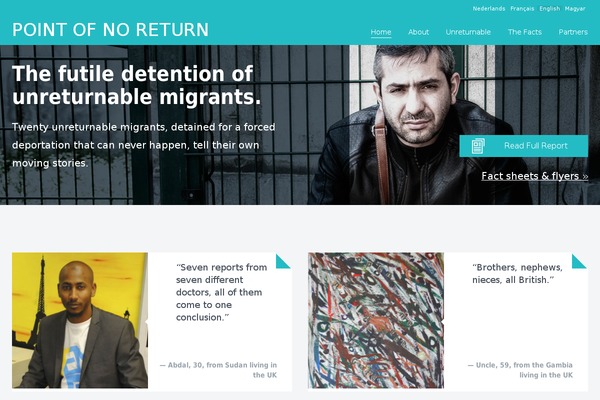Open the abstract painting thumbnail
Screen dimensions: 600x400
tap(376, 320)
